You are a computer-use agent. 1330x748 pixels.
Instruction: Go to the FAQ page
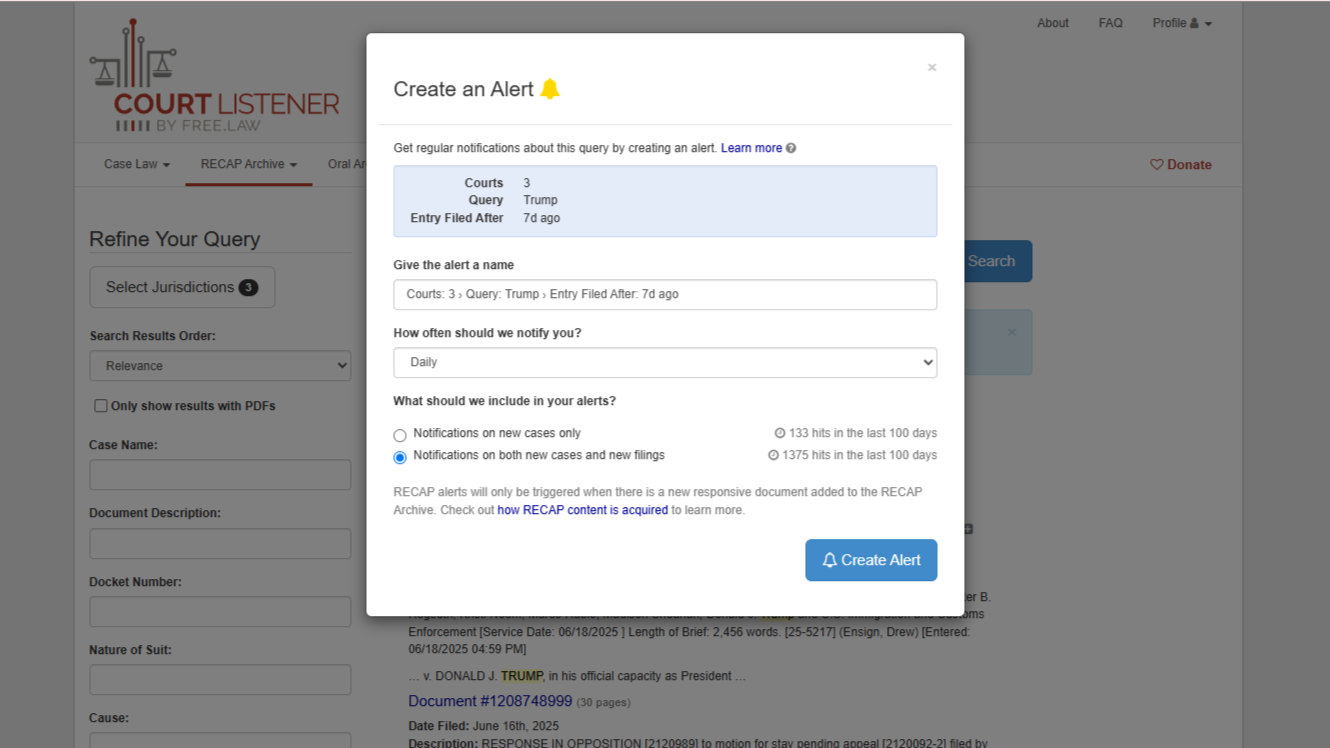pos(1110,23)
